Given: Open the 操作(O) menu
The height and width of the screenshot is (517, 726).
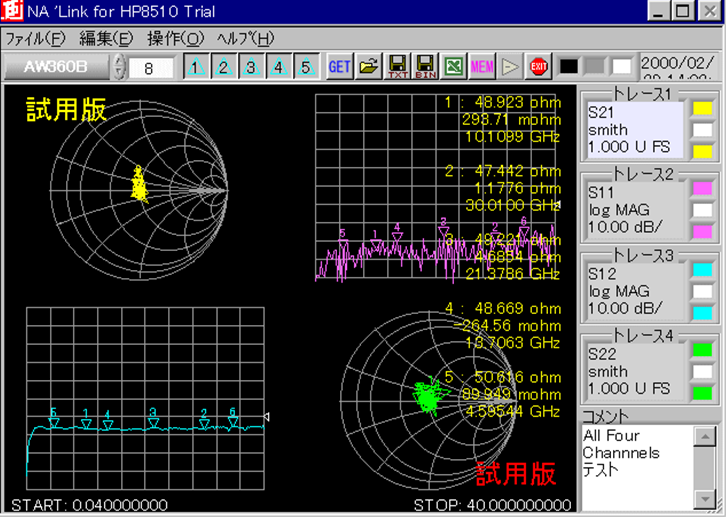Looking at the screenshot, I should pyautogui.click(x=175, y=38).
